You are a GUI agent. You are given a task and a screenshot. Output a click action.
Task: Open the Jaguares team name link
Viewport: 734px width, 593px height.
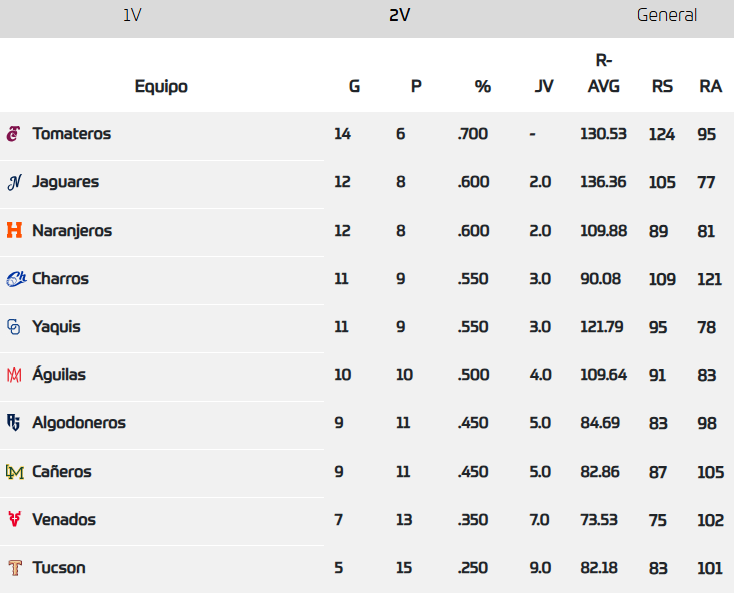pos(65,182)
